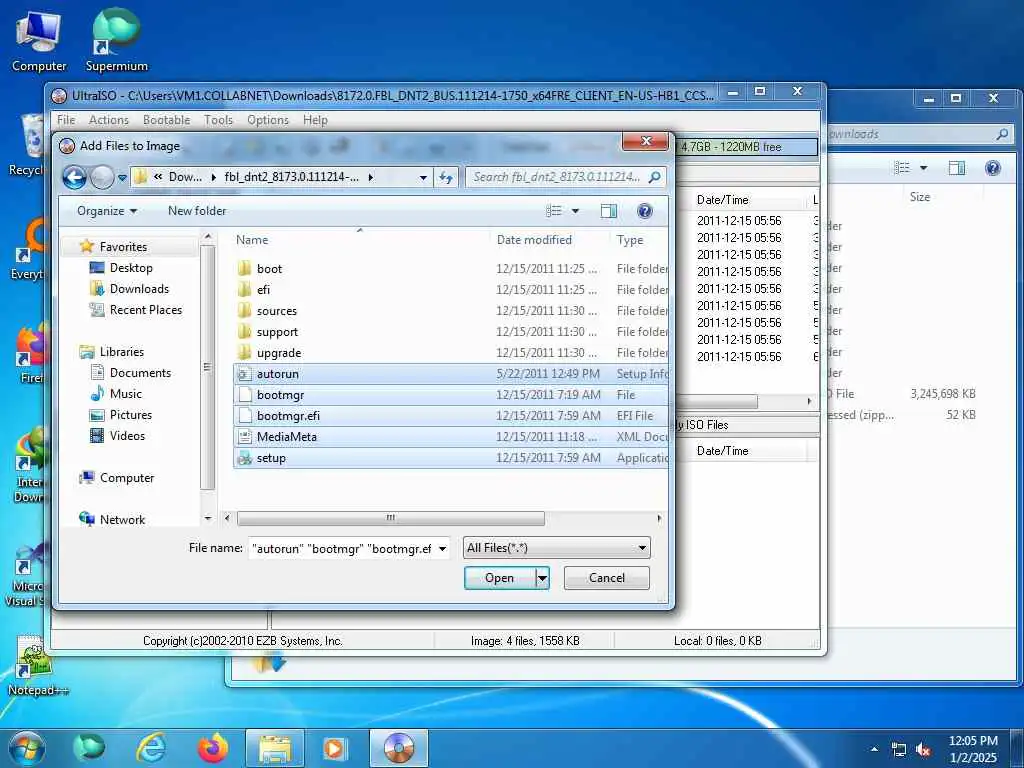Select the efi folder
The width and height of the screenshot is (1024, 768).
click(x=451, y=289)
